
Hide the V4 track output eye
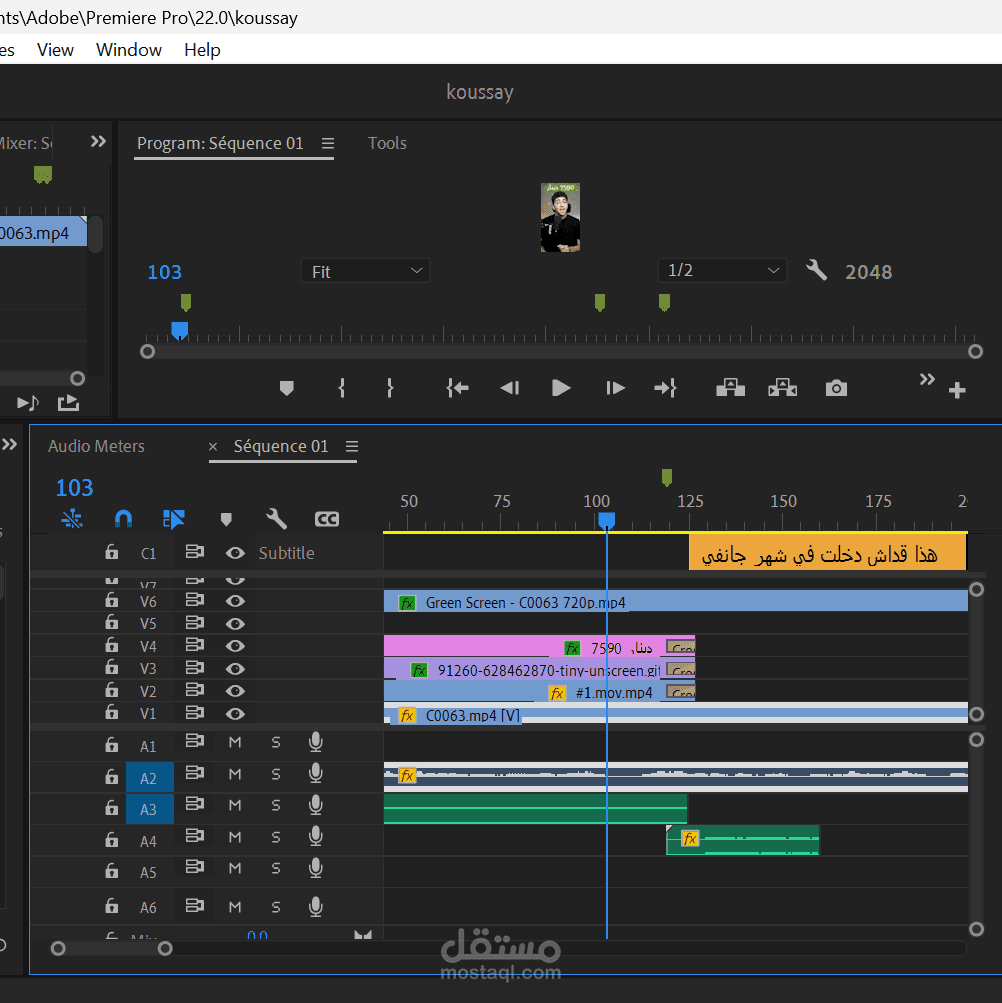235,646
